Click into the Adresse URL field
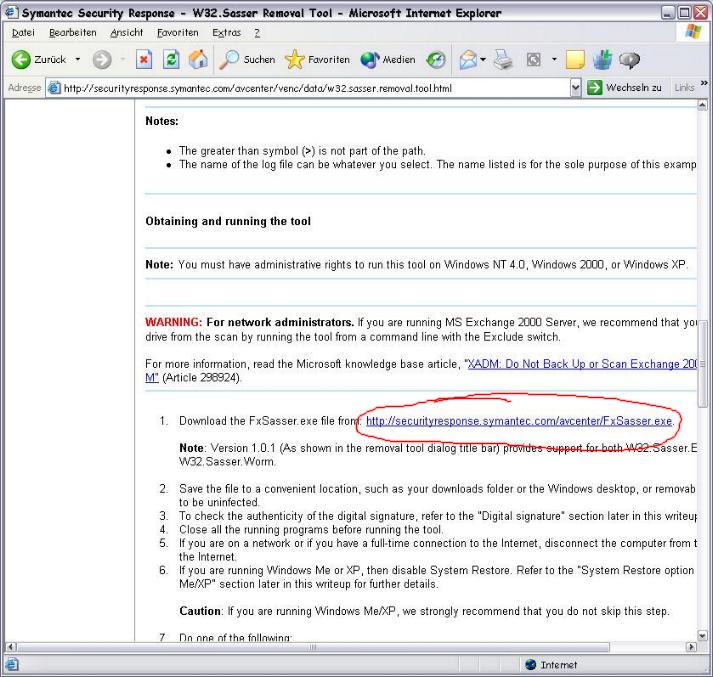 (300, 88)
